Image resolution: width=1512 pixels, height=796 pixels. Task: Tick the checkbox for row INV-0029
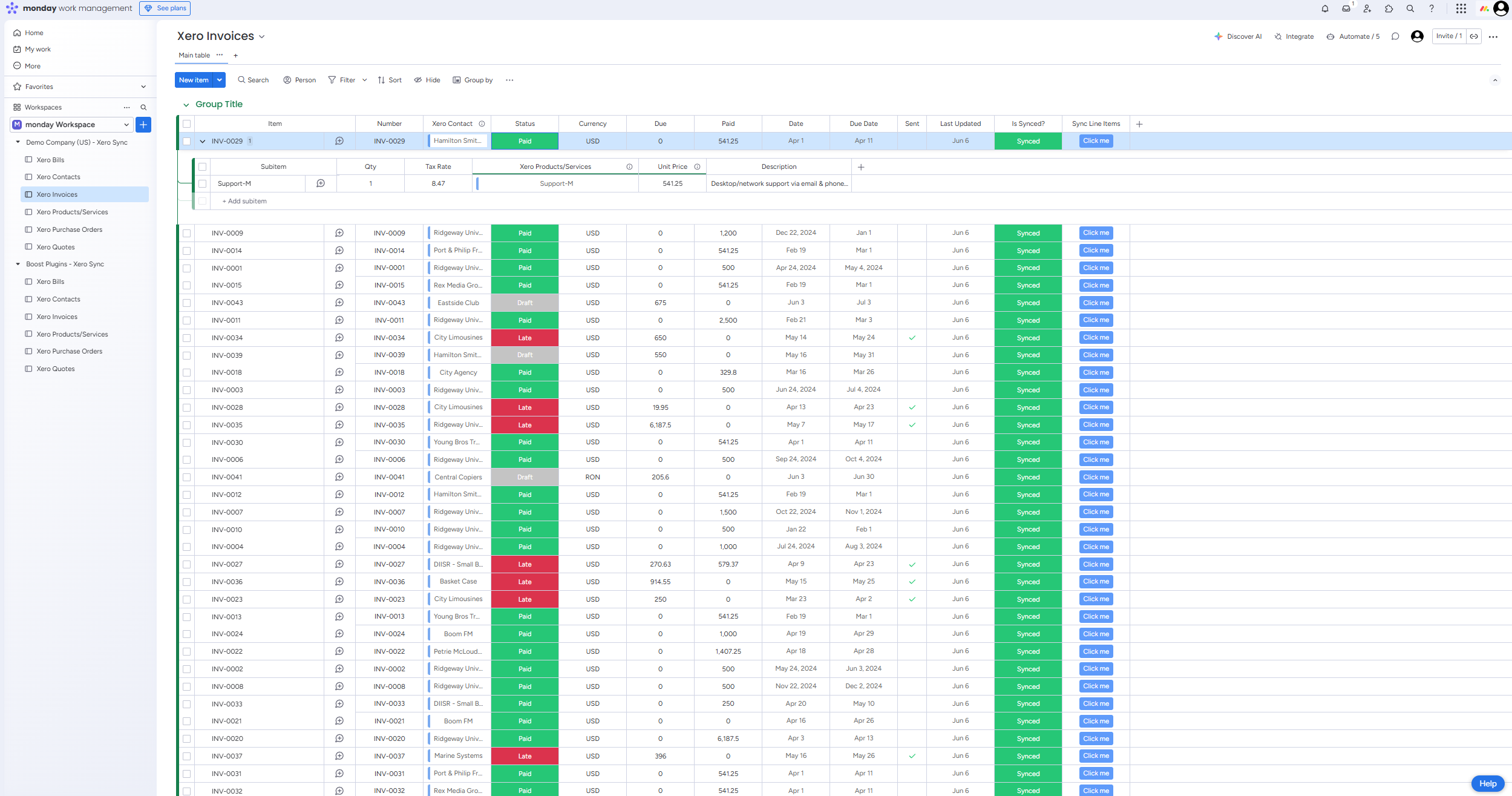[x=186, y=141]
